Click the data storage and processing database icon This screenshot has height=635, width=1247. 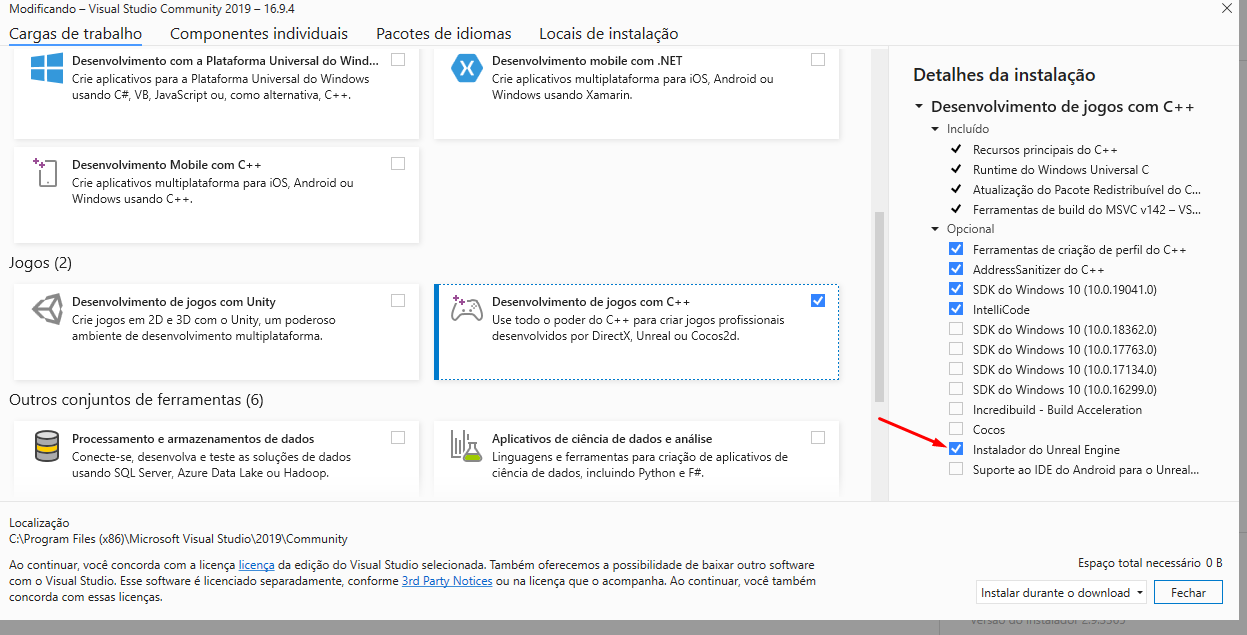(47, 446)
